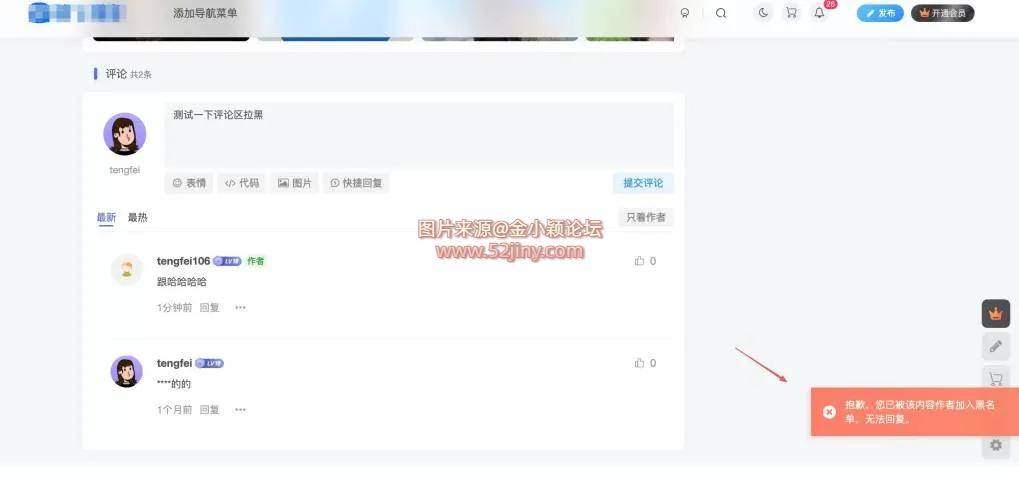This screenshot has width=1019, height=477.
Task: Open the shopping cart icon in header
Action: click(x=792, y=13)
